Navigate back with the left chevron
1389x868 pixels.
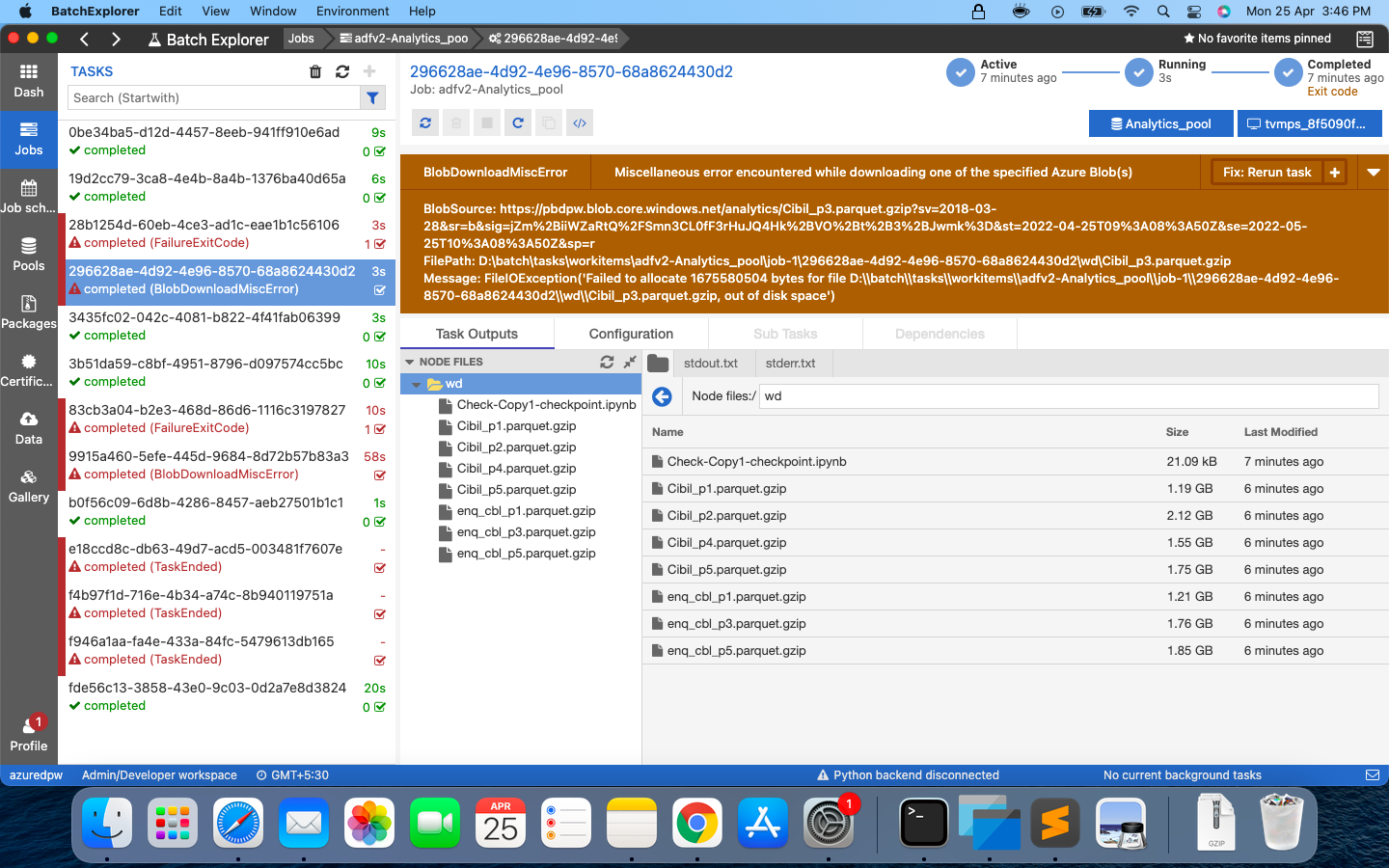pos(85,39)
